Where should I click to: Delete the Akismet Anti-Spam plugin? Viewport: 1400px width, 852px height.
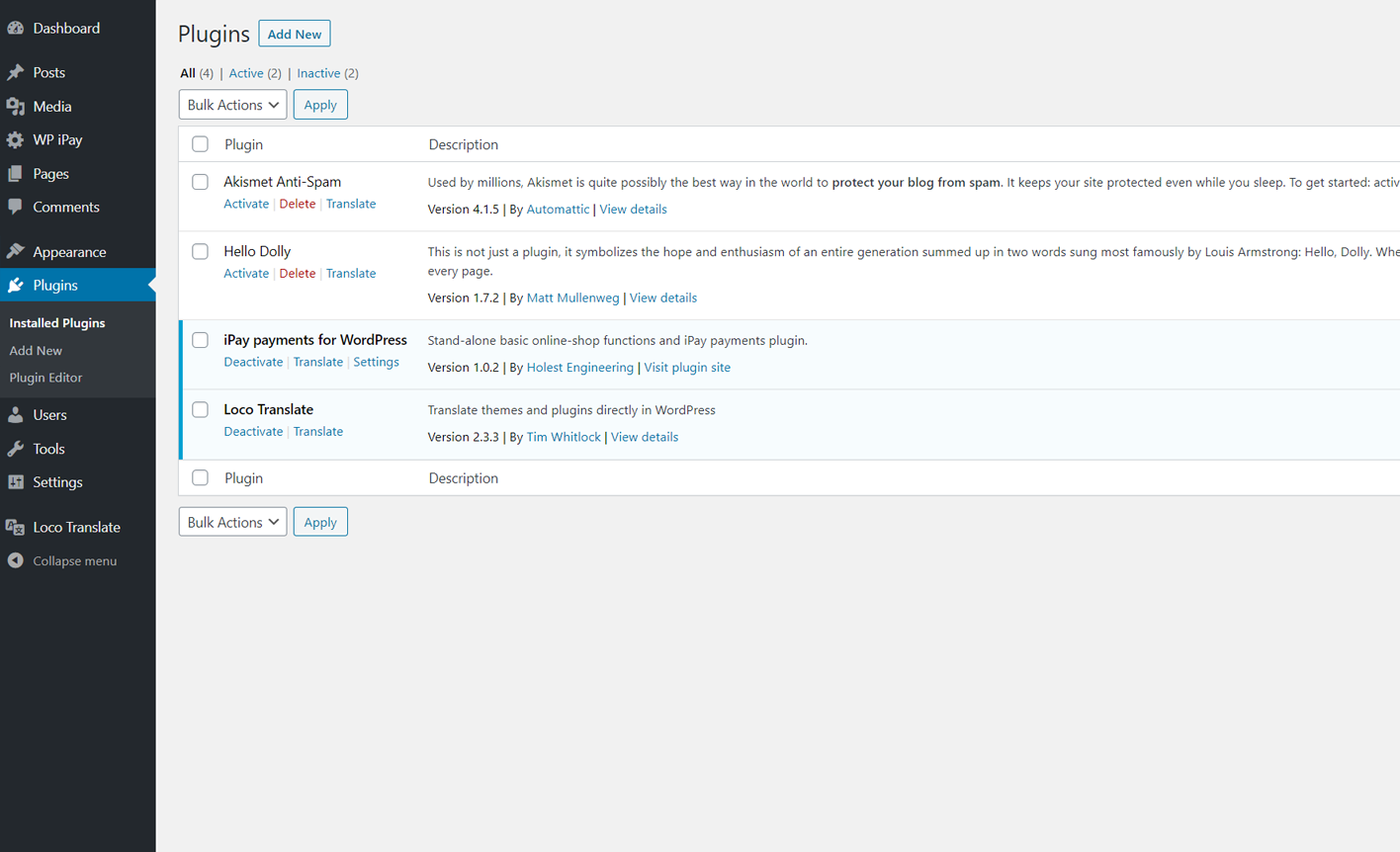tap(298, 204)
